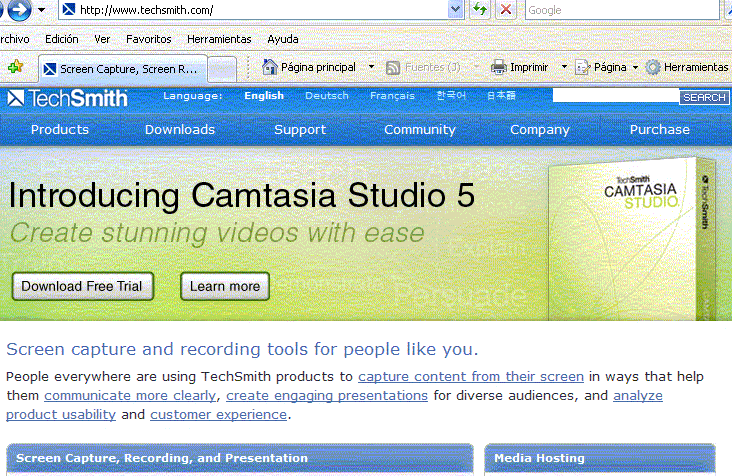Image resolution: width=732 pixels, height=476 pixels.
Task: Click the TechSmith site search field
Action: pos(615,96)
